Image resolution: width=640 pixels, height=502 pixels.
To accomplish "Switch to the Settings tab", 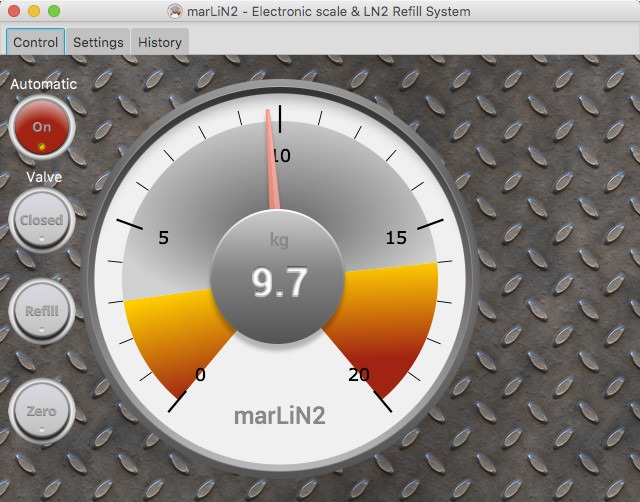I will 98,42.
